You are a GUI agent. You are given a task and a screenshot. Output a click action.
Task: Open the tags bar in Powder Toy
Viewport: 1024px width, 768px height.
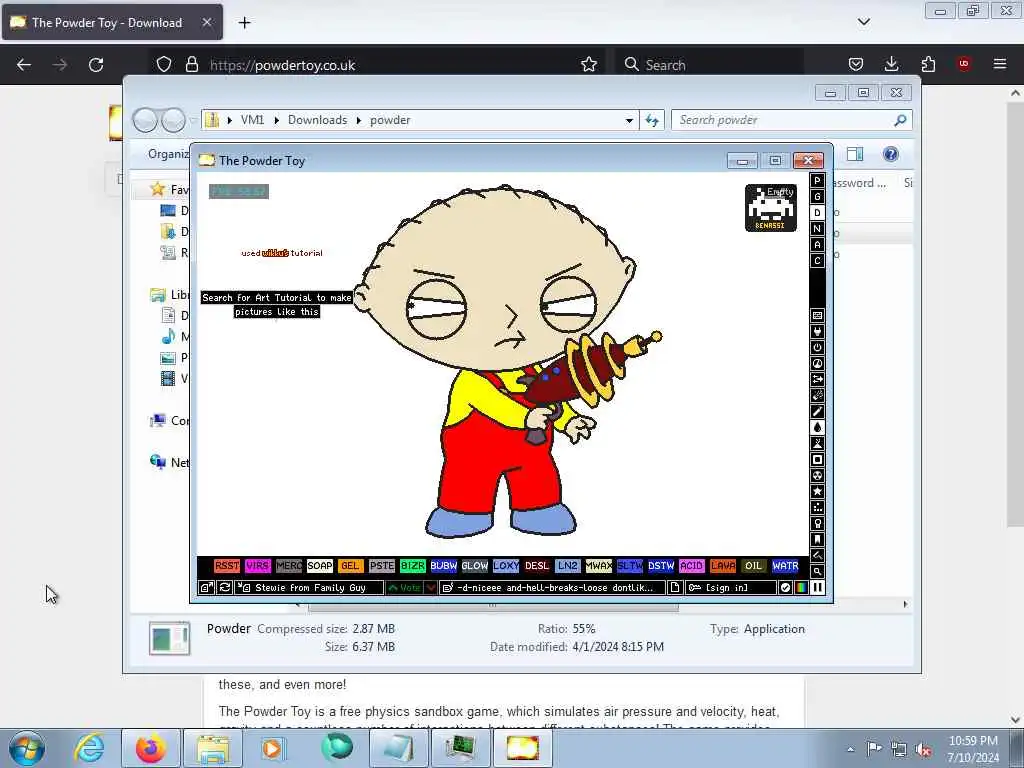(552, 588)
